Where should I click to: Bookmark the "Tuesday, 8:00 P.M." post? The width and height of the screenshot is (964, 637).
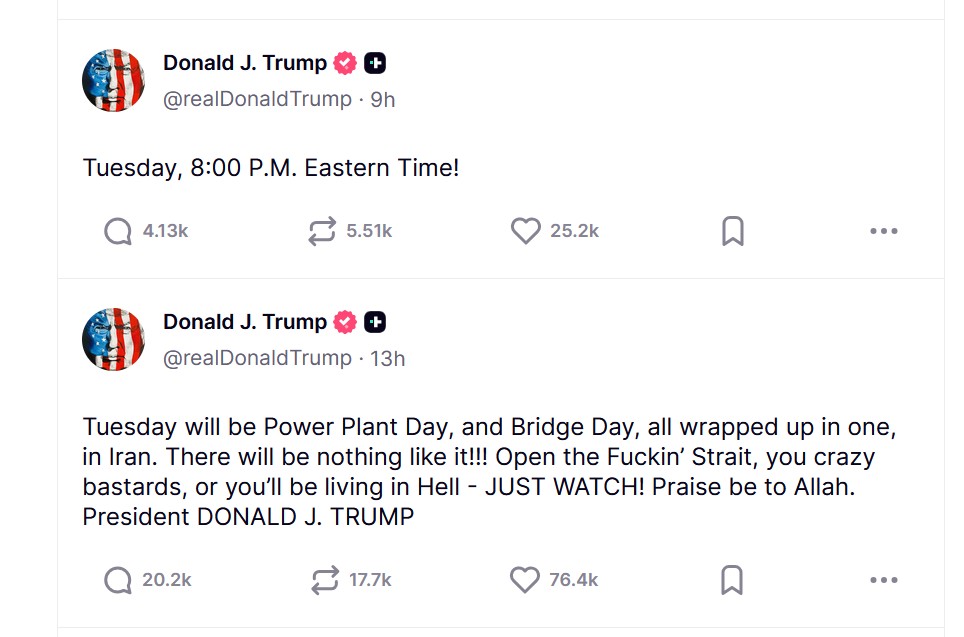[x=732, y=231]
